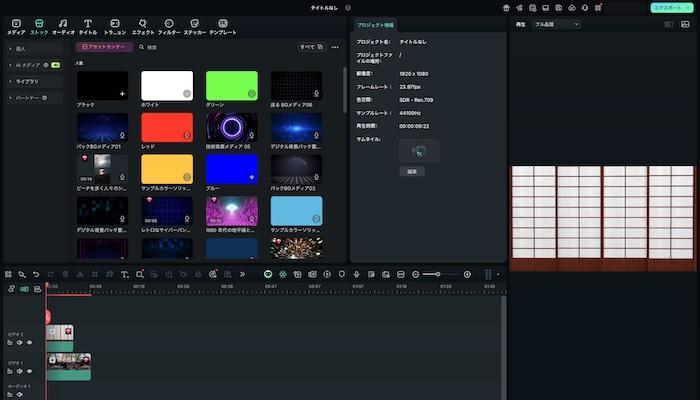Toggle visibility eye of ビデオ 2 track
This screenshot has width=700, height=400.
click(29, 342)
